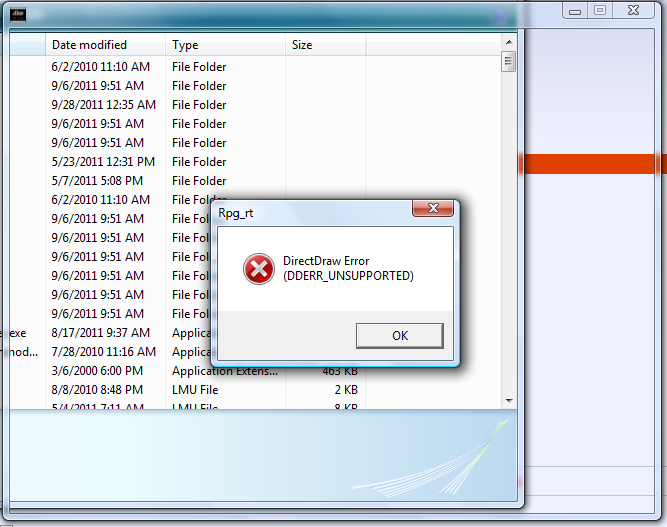Select the LMU File dated 8/8/2010
Image resolution: width=667 pixels, height=527 pixels.
(255, 390)
